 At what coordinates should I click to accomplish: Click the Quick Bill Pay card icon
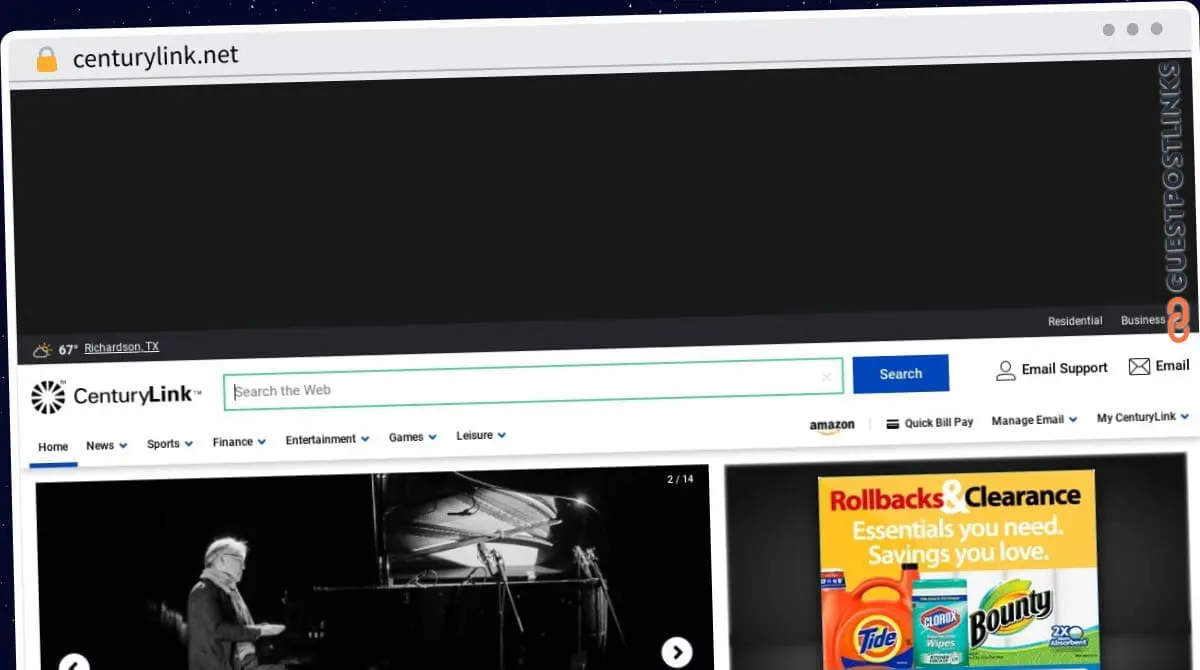pyautogui.click(x=893, y=423)
